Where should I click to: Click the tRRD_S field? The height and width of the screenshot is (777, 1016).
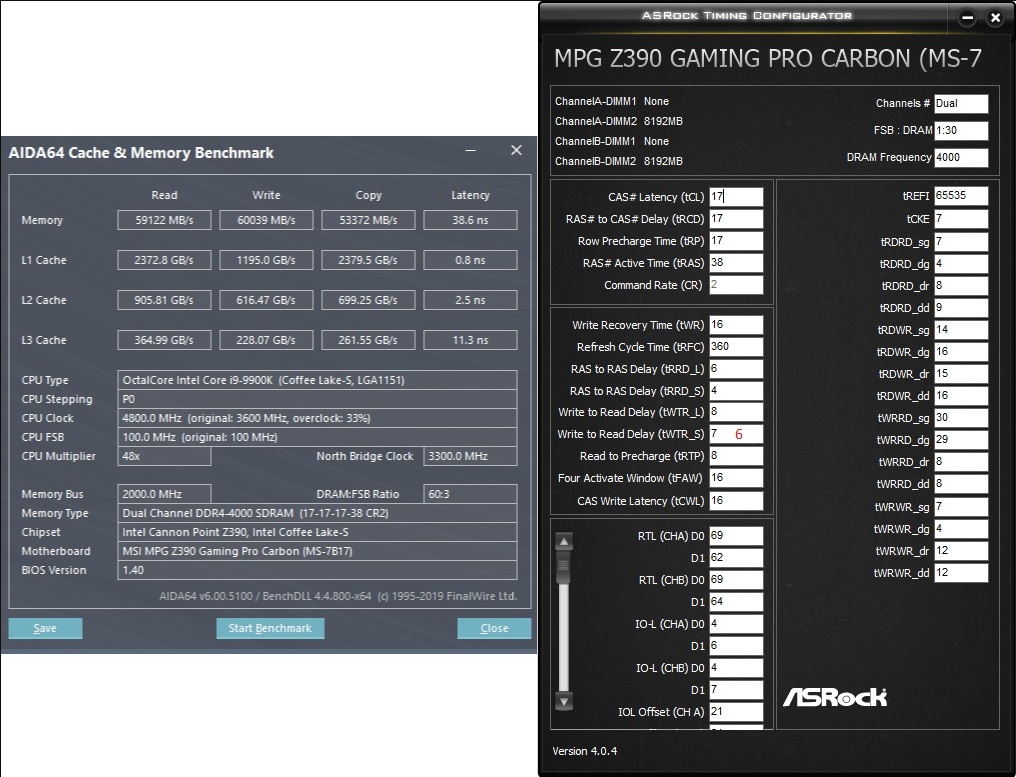pyautogui.click(x=736, y=391)
